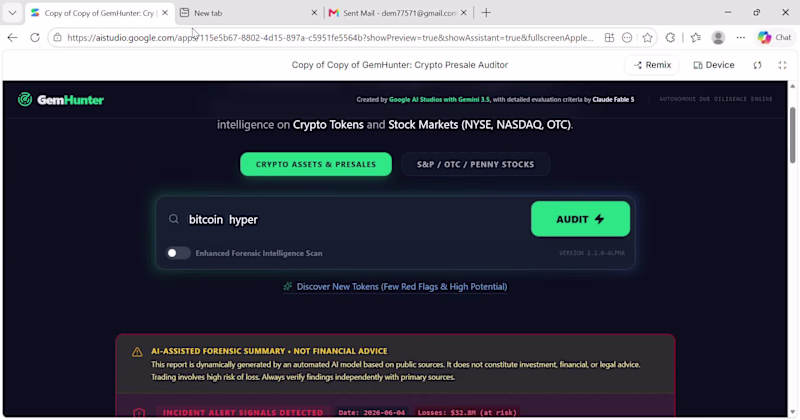View site info via the lock icon
The image size is (800, 420).
58,37
